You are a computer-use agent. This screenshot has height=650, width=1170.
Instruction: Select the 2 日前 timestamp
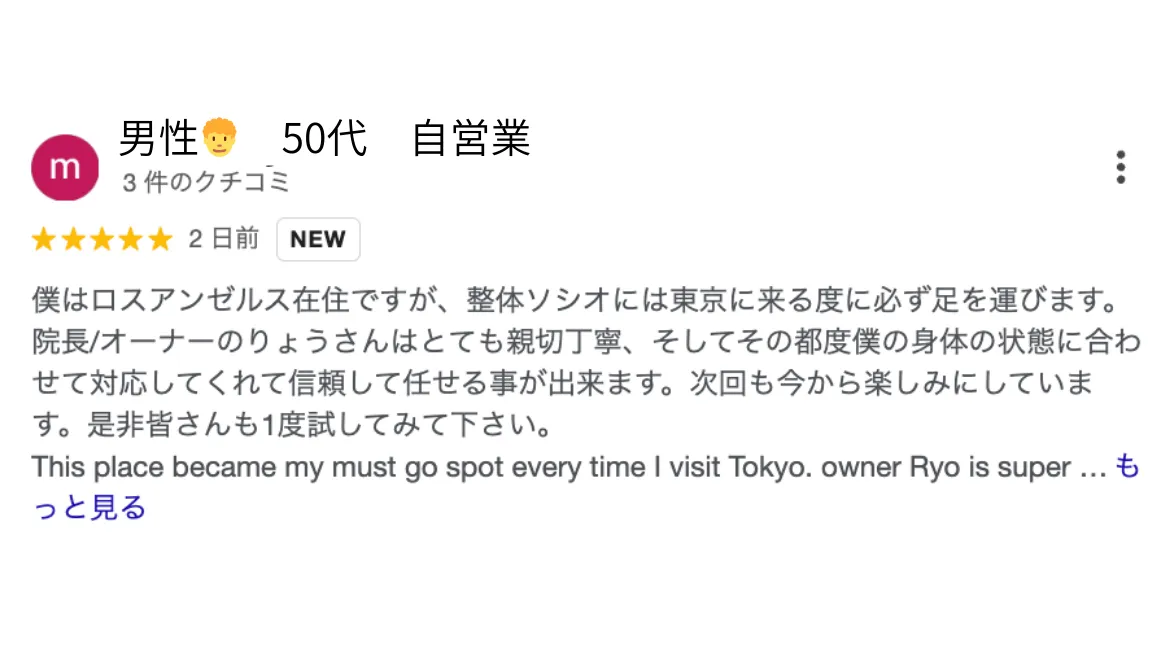pos(222,239)
